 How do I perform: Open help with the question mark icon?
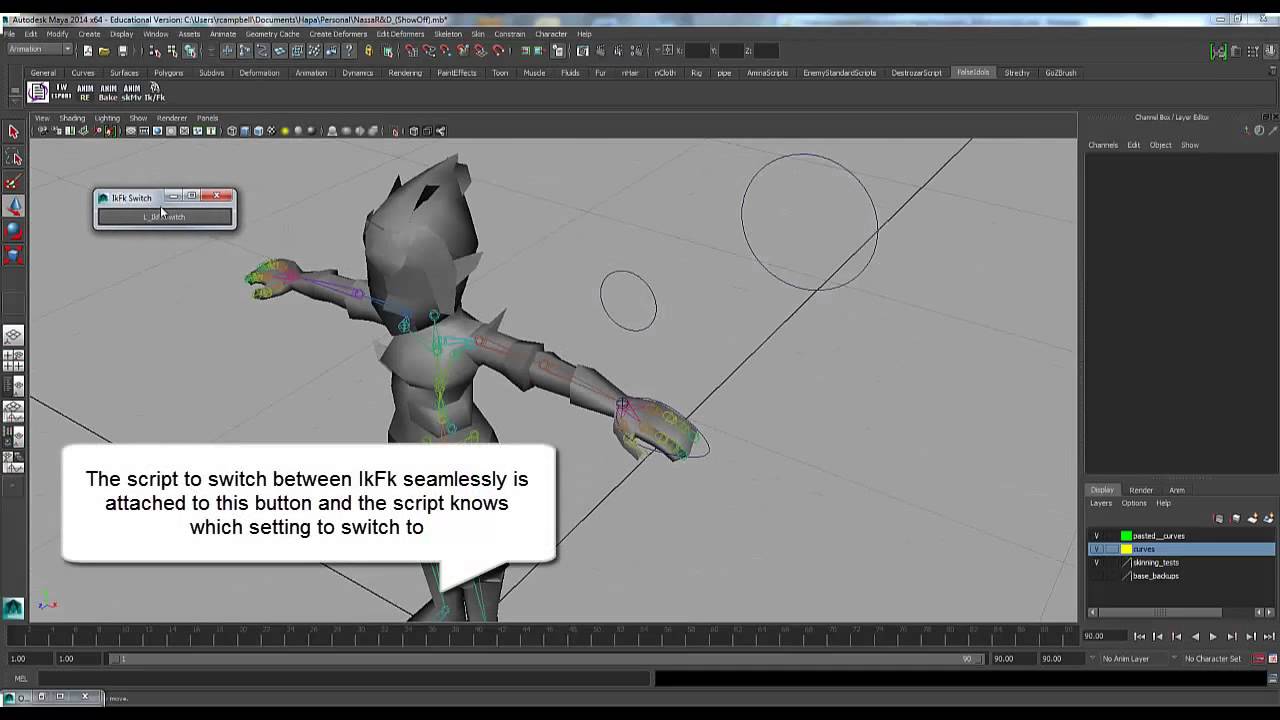point(351,51)
